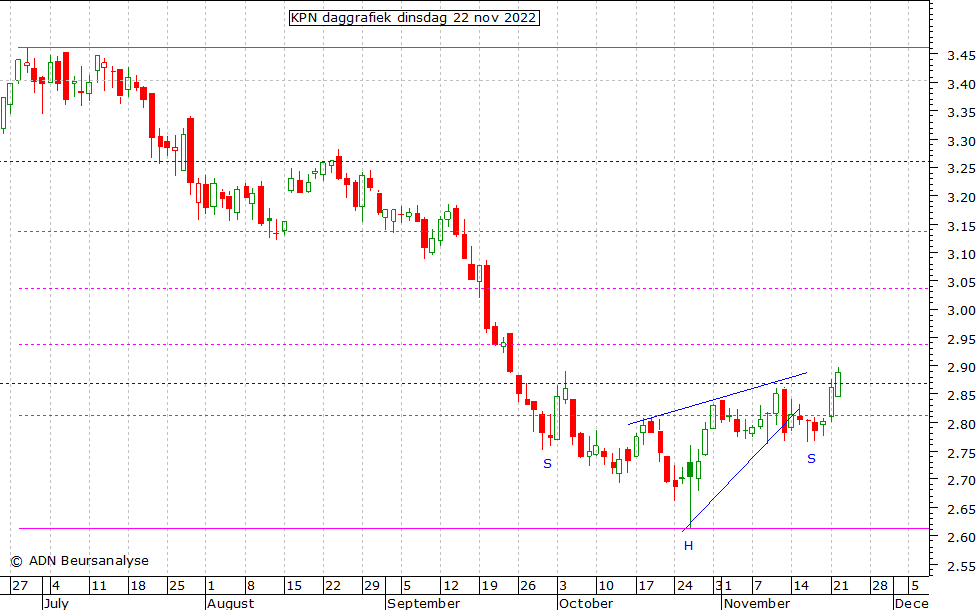Click the 3.35 price axis label
The height and width of the screenshot is (610, 980).
961,113
